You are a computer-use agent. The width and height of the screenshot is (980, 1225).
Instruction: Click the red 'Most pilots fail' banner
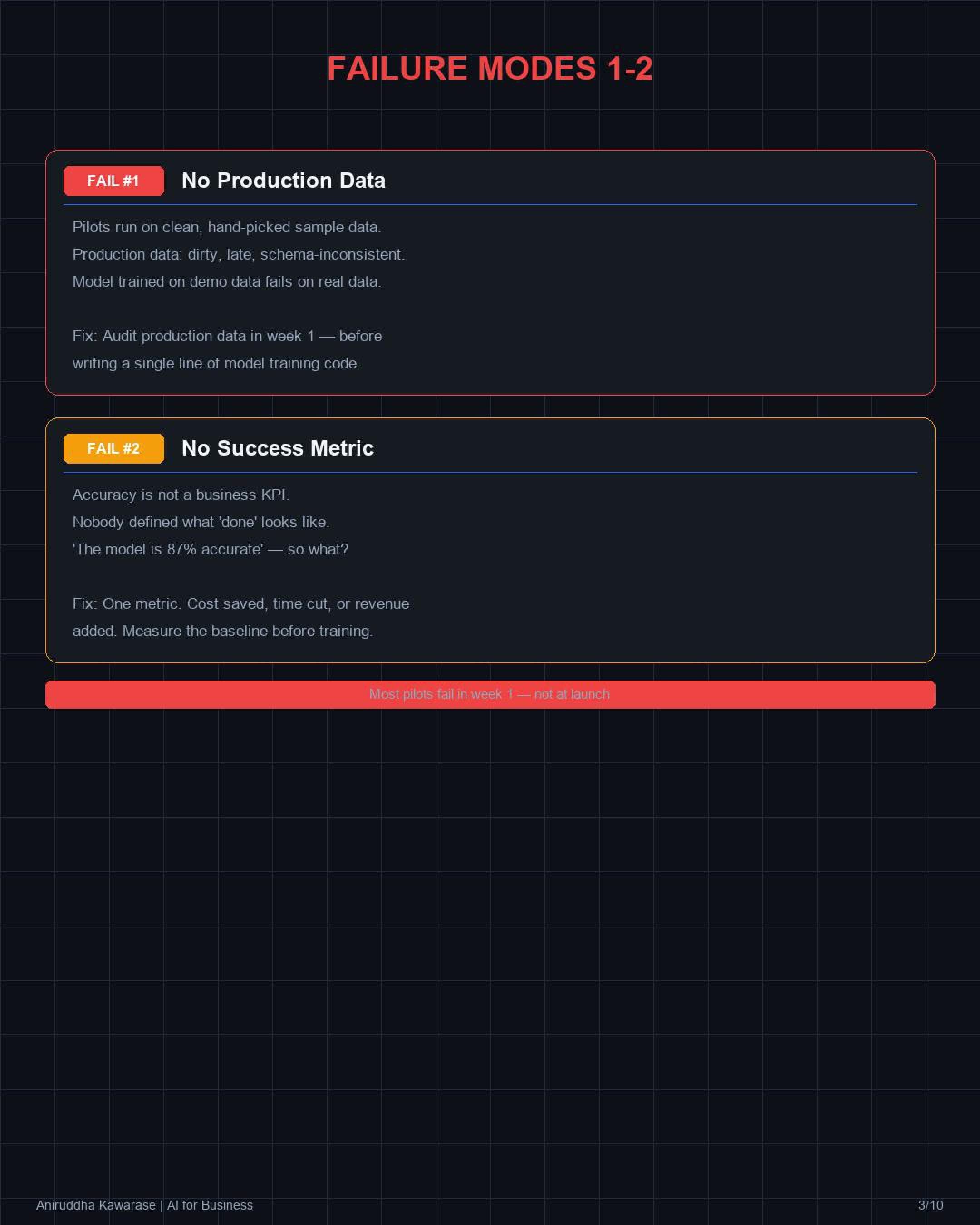[490, 694]
